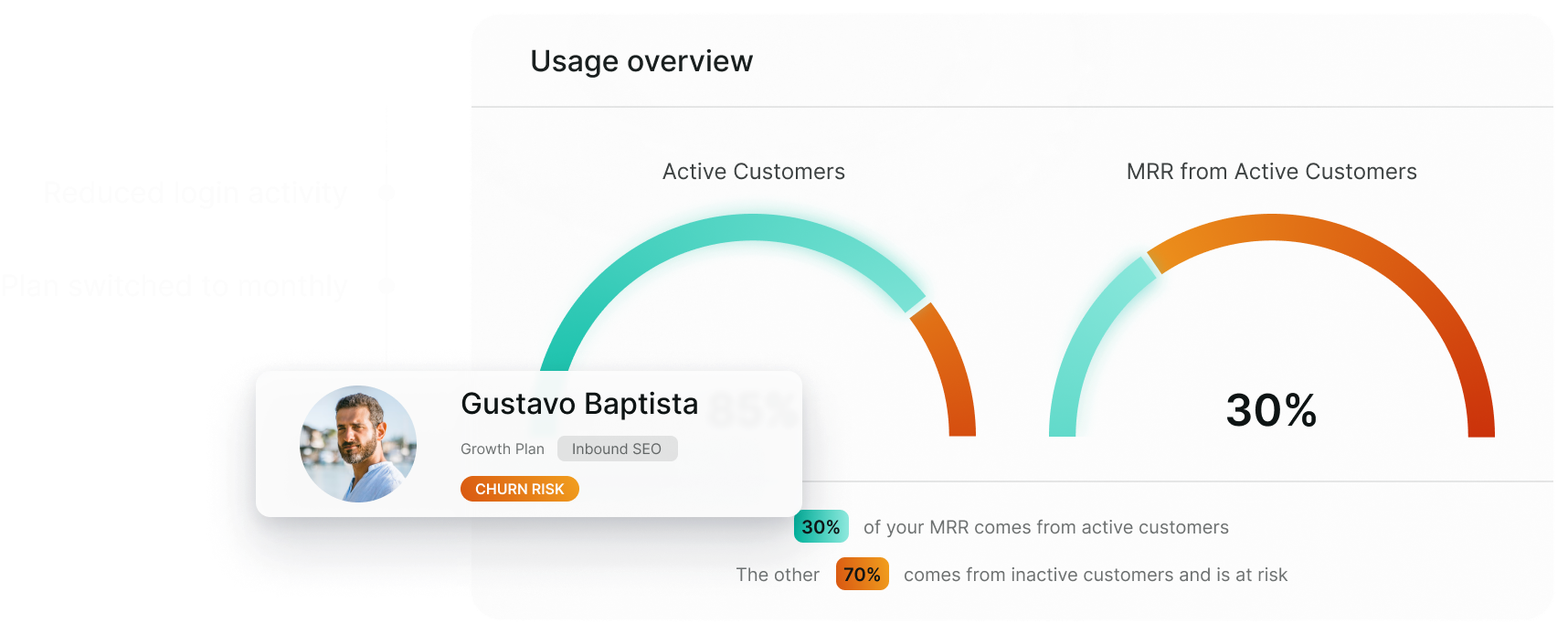Click the orange 70% badge
Viewport: 1568px width, 634px height.
(x=862, y=575)
